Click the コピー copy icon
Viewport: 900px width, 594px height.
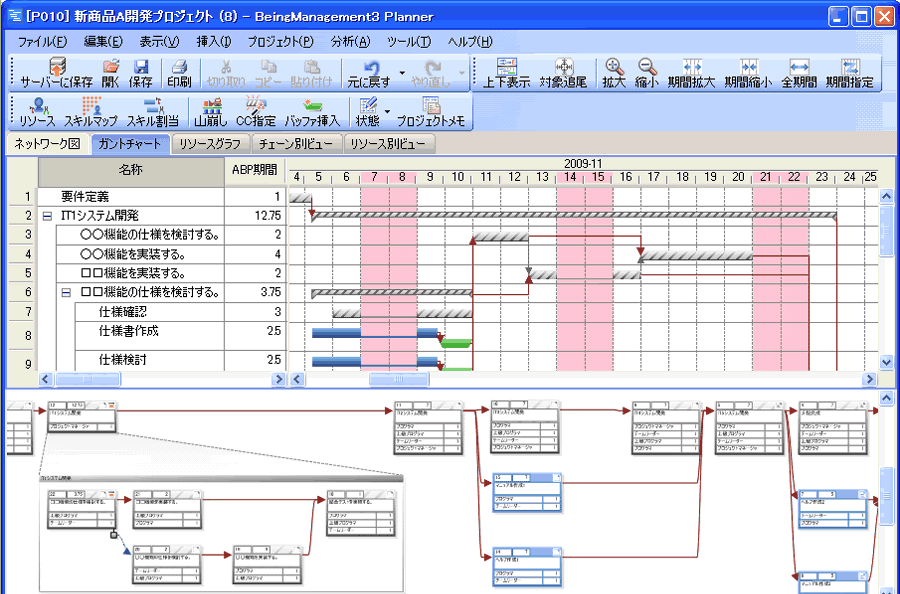tap(268, 73)
